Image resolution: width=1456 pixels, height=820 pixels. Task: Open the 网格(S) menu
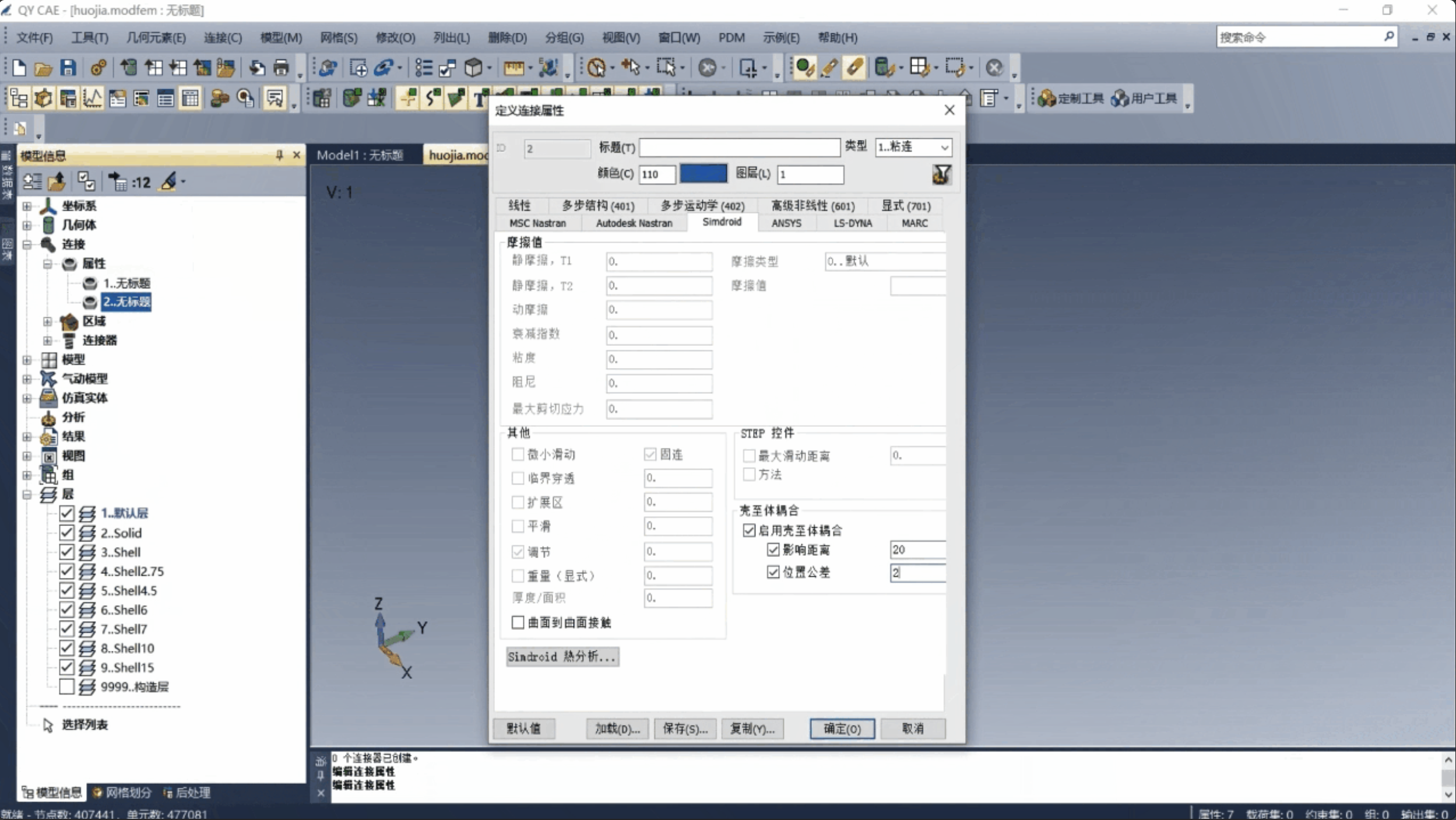click(x=338, y=38)
